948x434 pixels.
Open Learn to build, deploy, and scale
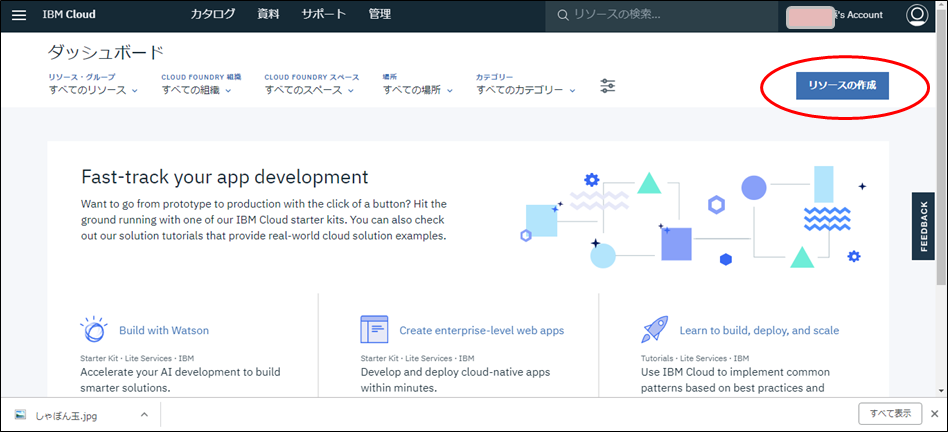759,330
